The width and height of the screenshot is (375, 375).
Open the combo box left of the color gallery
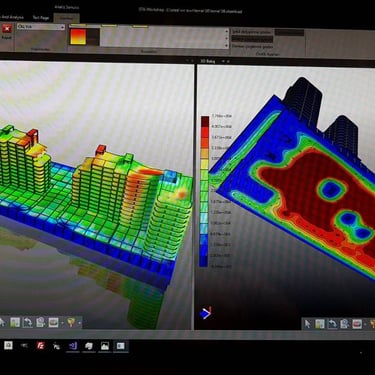pos(41,27)
